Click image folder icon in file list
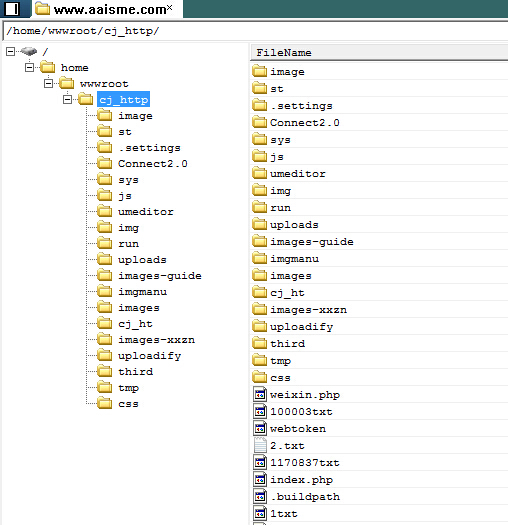 pos(260,71)
